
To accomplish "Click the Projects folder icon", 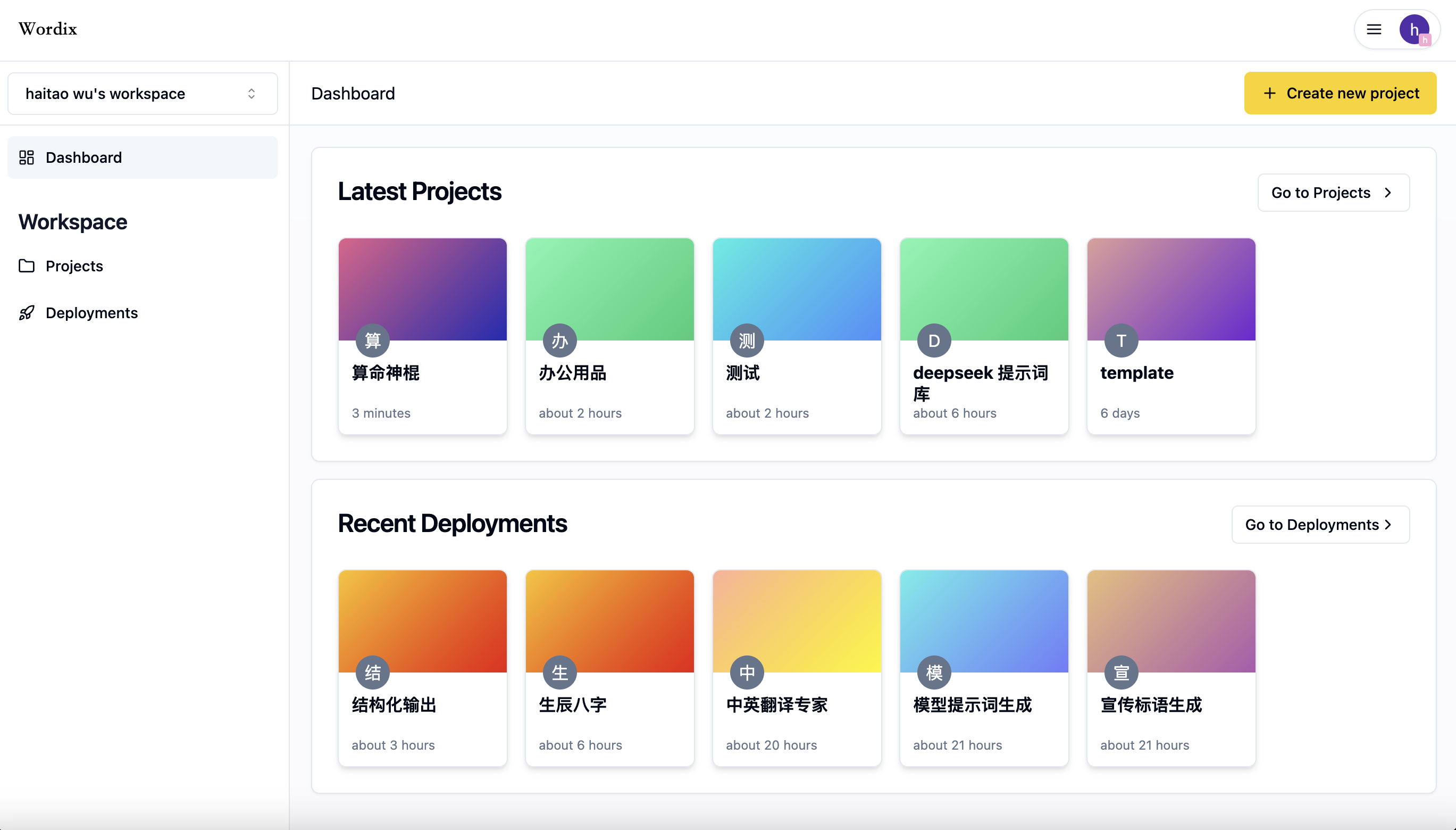I will [x=27, y=265].
